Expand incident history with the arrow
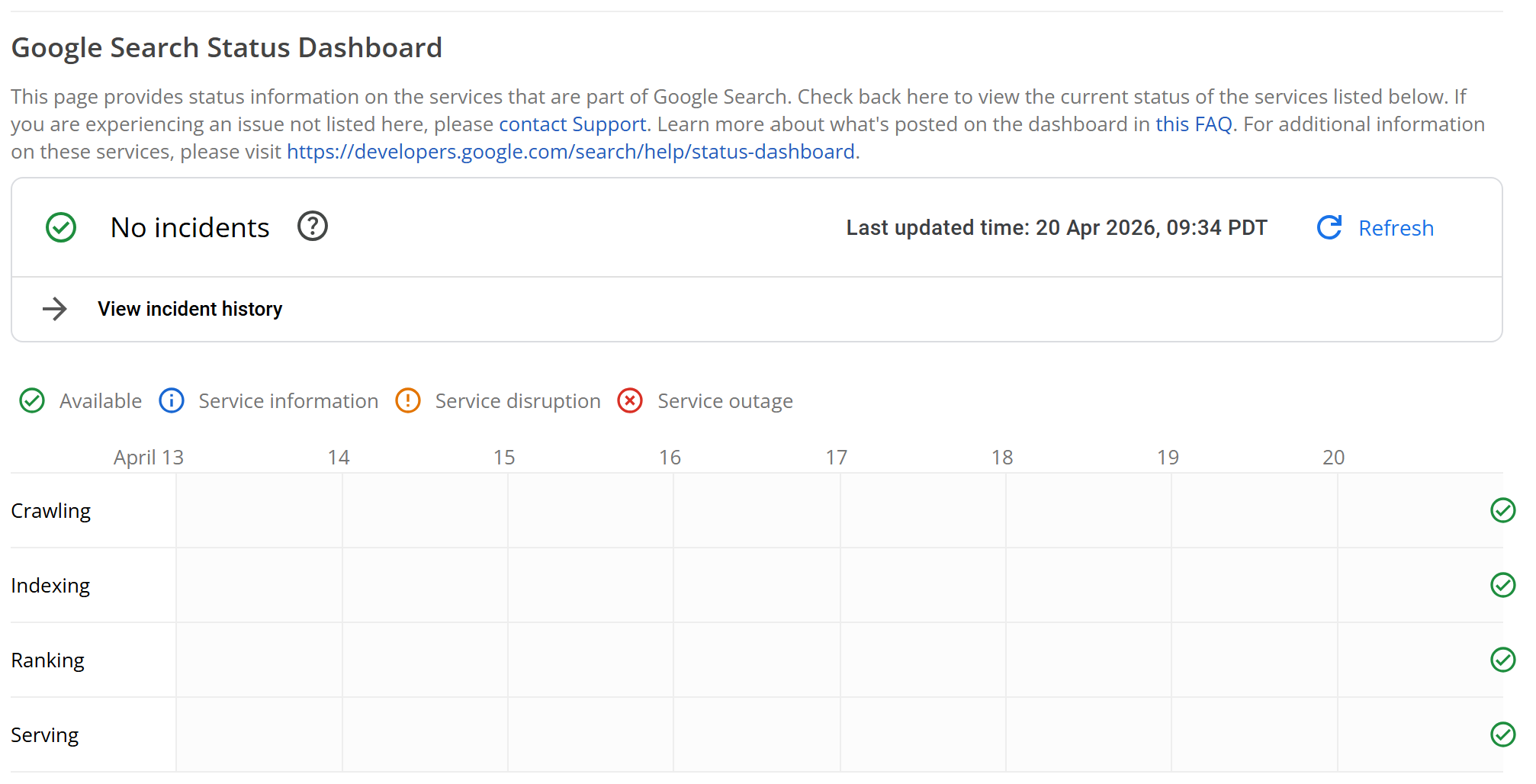Image resolution: width=1536 pixels, height=784 pixels. click(55, 309)
